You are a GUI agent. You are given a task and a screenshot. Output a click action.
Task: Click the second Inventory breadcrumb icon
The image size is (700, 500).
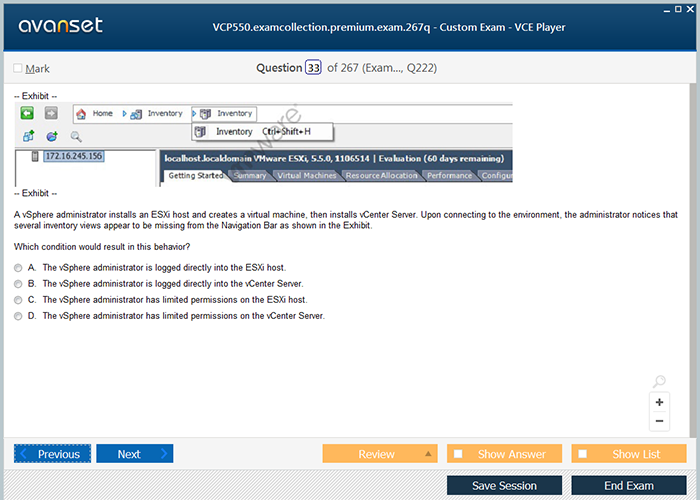205,114
